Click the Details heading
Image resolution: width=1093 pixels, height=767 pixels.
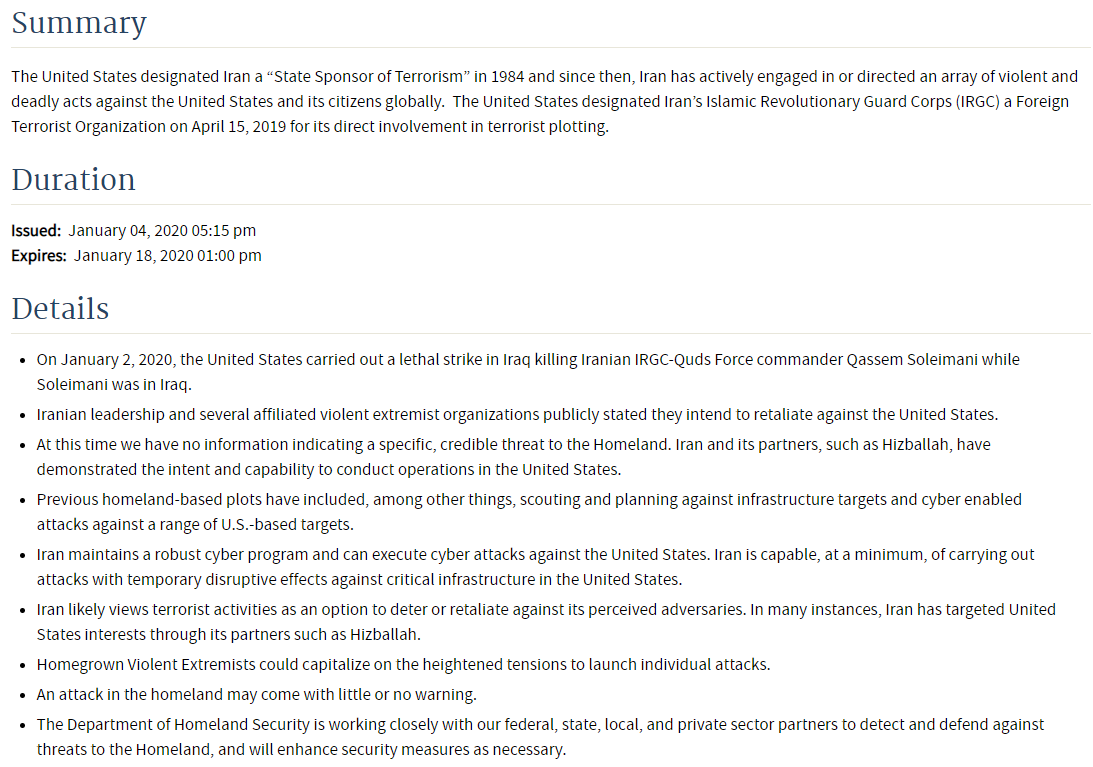tap(60, 309)
